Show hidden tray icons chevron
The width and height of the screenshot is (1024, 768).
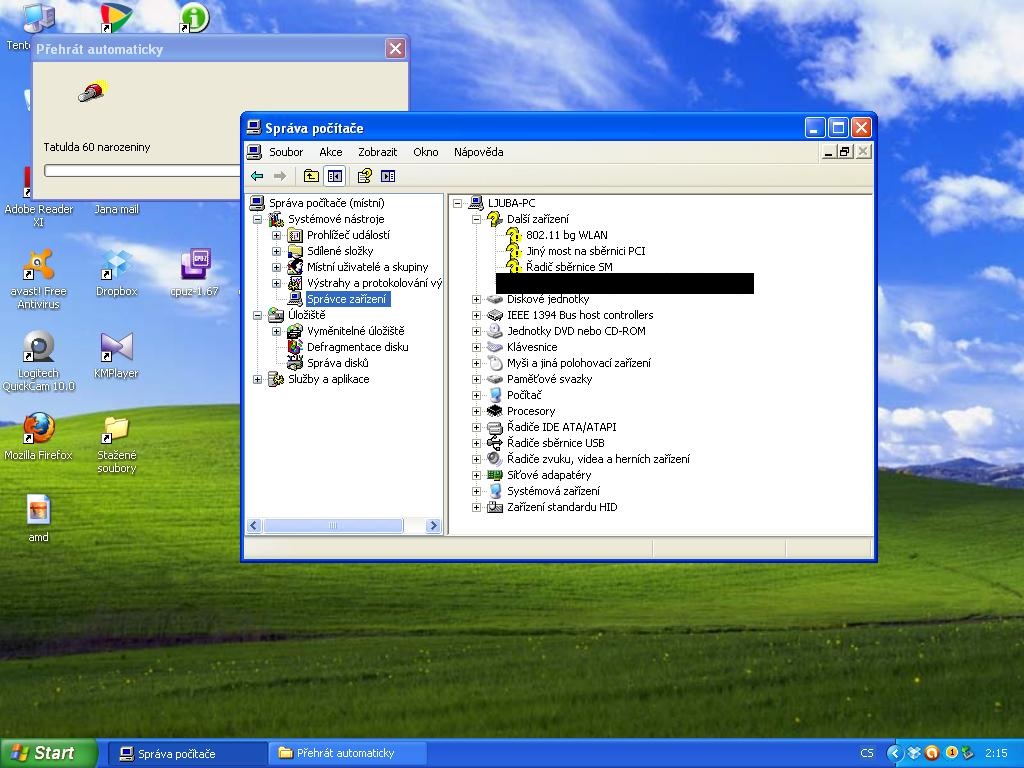click(895, 753)
